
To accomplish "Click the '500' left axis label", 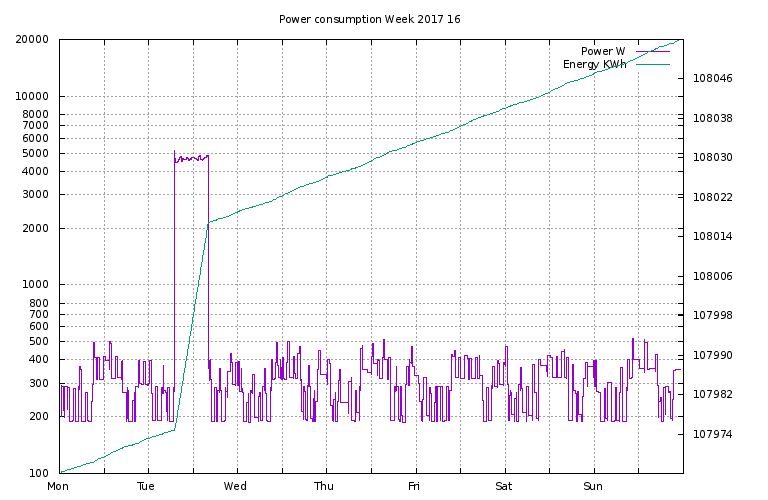I will point(39,341).
